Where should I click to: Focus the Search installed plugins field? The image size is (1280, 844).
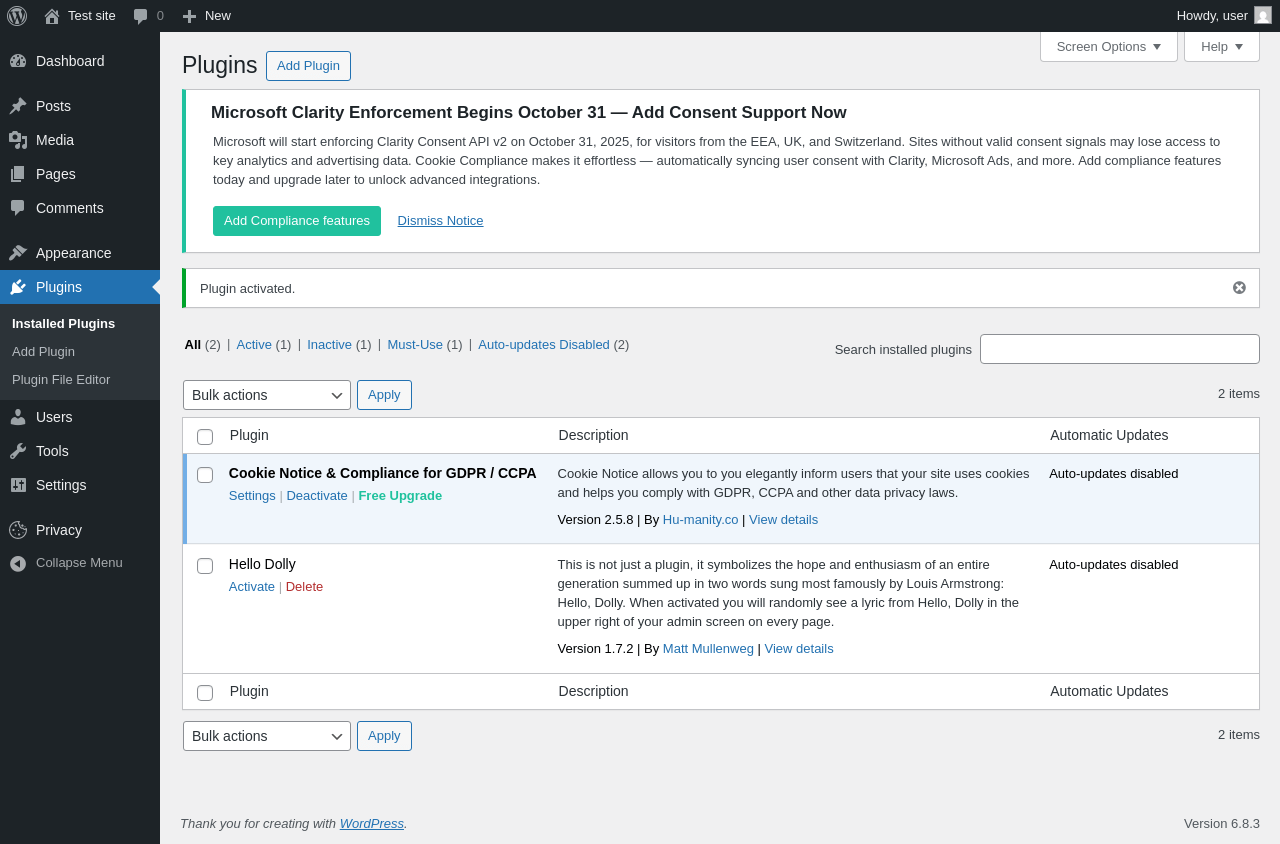pyautogui.click(x=1119, y=349)
